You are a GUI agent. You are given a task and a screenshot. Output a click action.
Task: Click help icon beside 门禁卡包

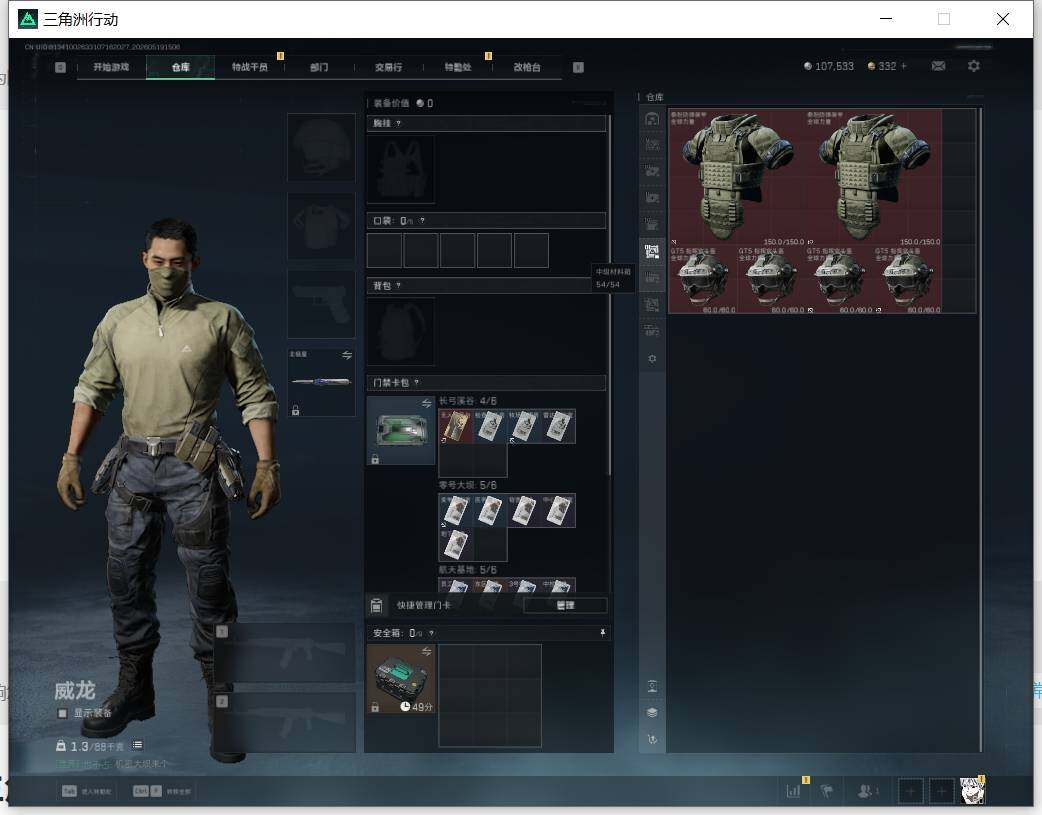coord(417,382)
